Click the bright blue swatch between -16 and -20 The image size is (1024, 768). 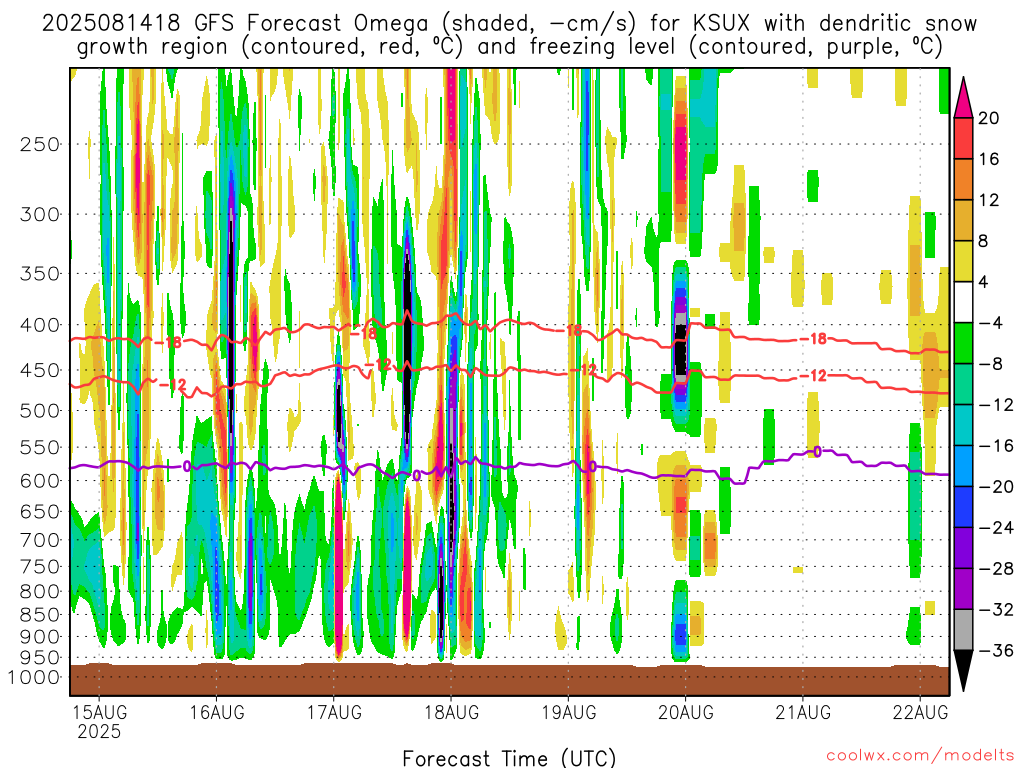click(963, 466)
